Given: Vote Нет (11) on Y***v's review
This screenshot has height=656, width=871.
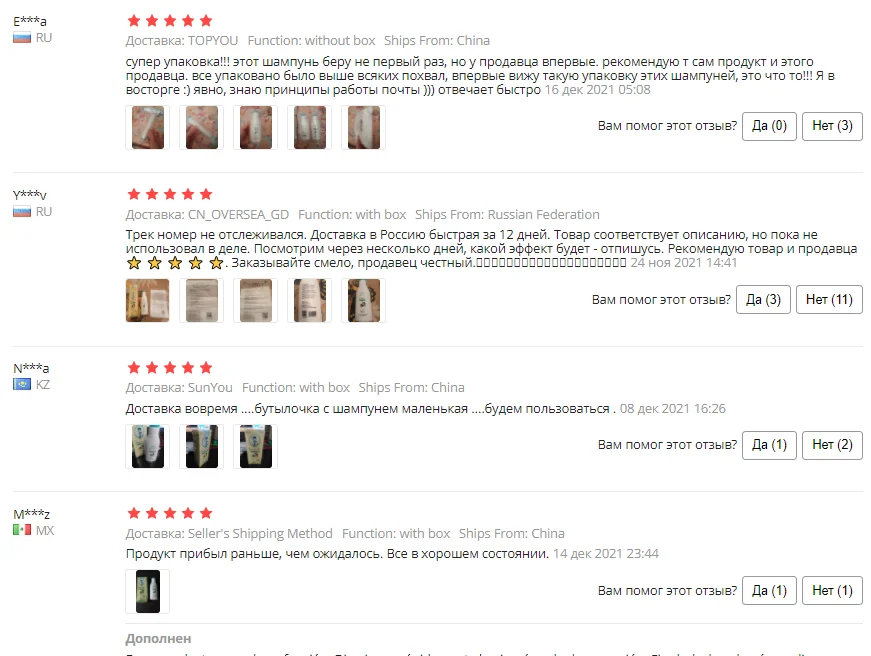Looking at the screenshot, I should point(829,300).
